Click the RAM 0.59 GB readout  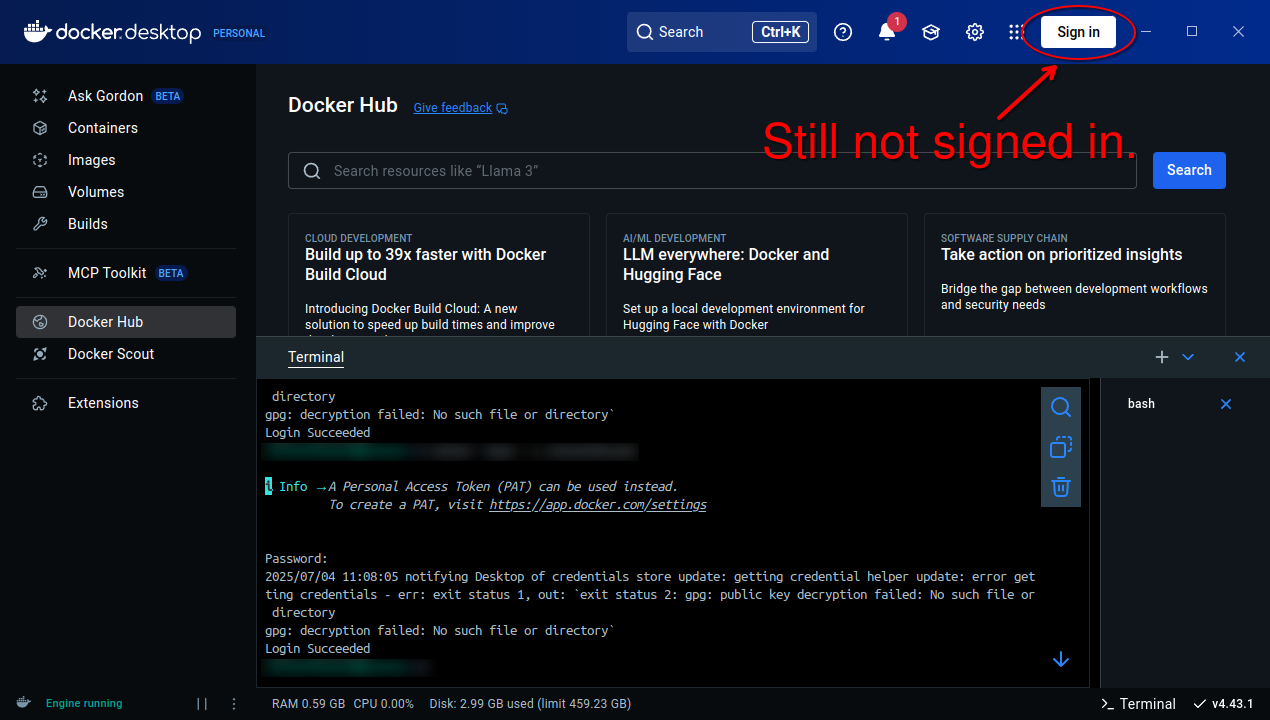coord(308,704)
